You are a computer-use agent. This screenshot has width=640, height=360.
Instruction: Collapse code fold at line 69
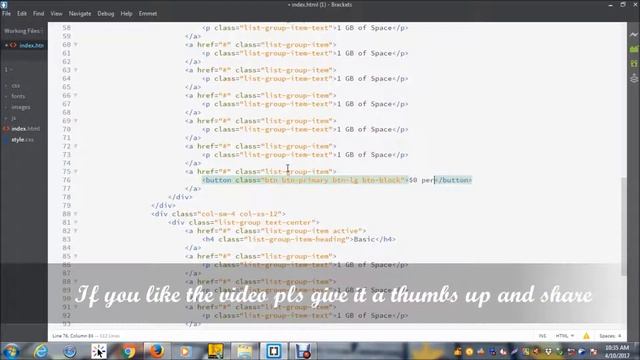point(76,120)
